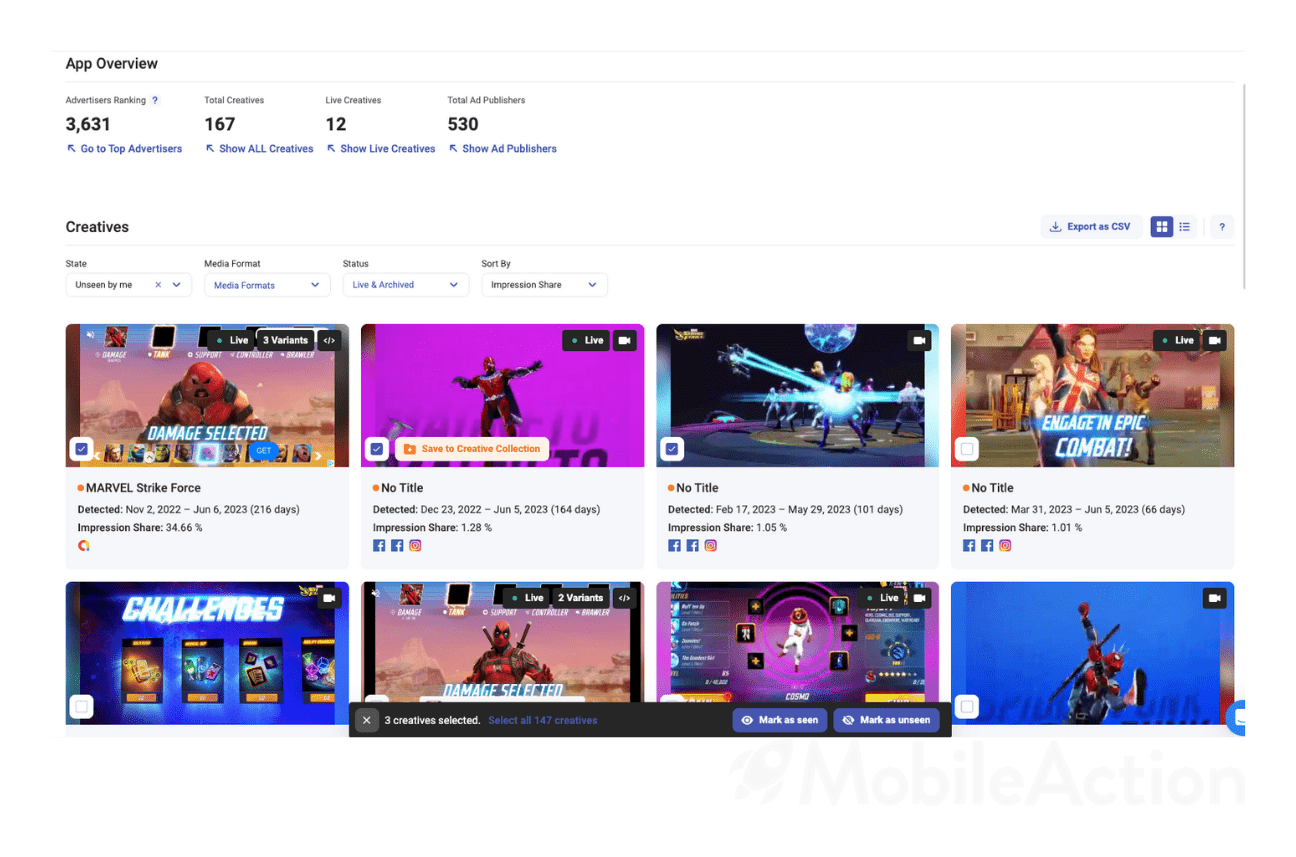Screen dimensions: 1296x857
Task: Export creatives as CSV
Action: (x=1091, y=227)
